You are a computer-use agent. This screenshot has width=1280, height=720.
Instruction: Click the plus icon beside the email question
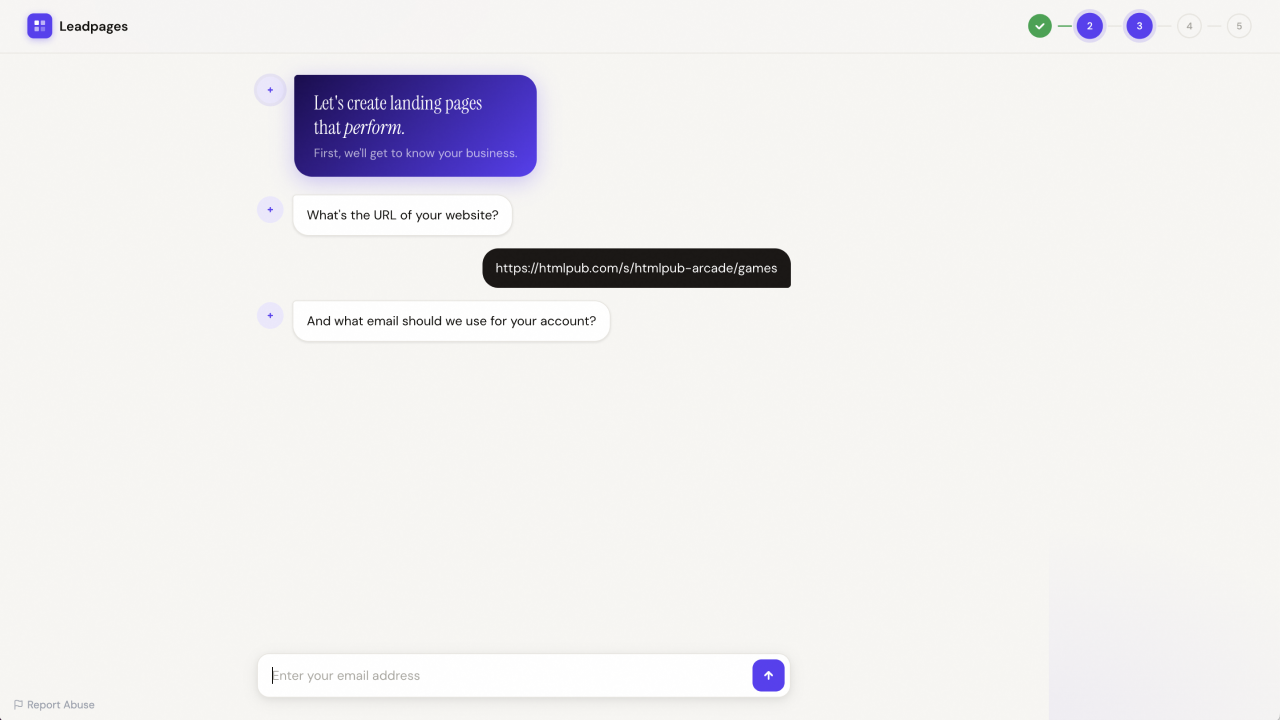270,315
